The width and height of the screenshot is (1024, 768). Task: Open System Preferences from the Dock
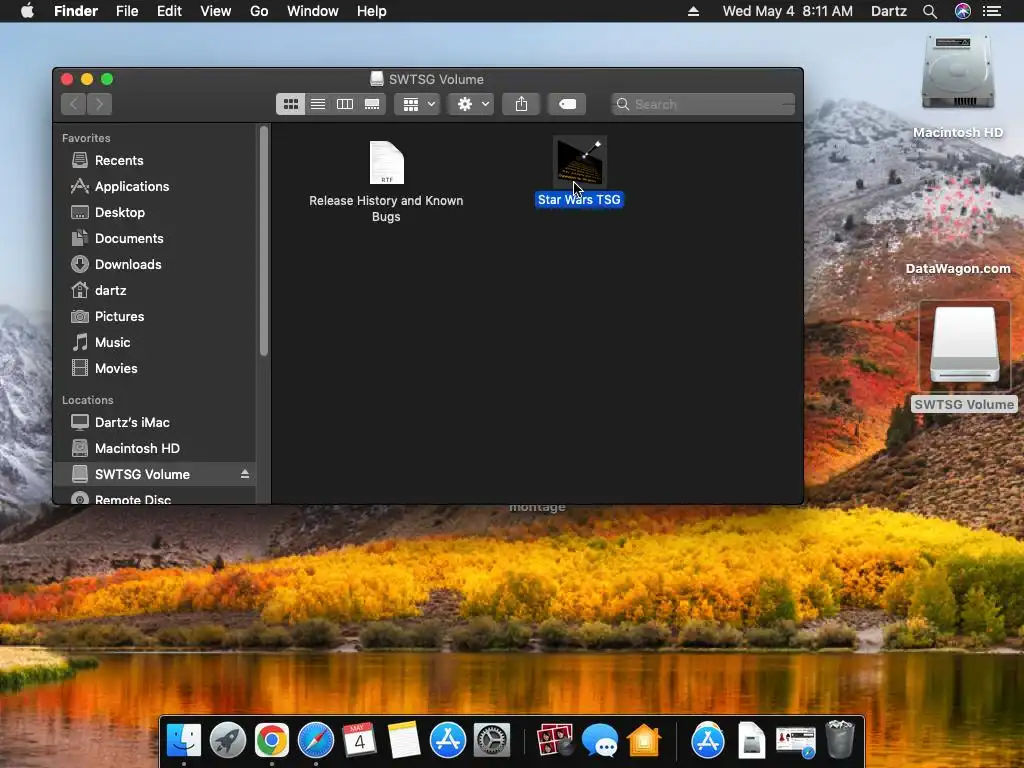point(491,741)
